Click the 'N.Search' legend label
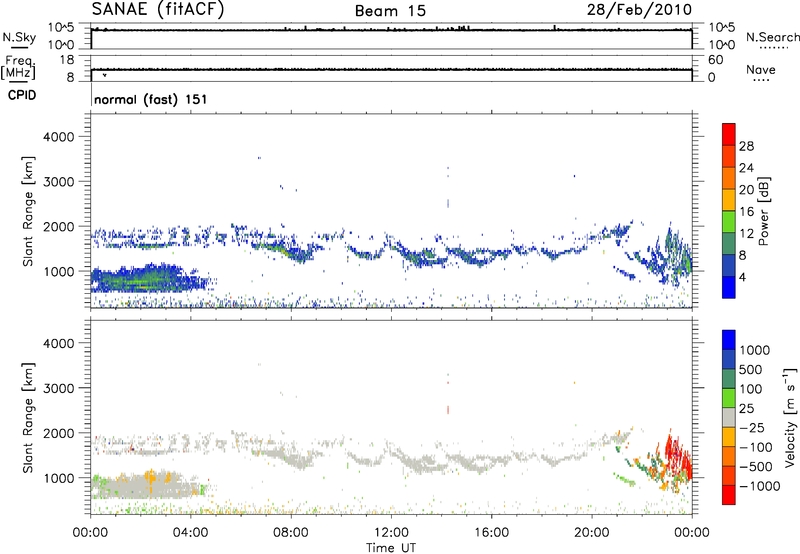Image resolution: width=800 pixels, height=554 pixels. pos(772,37)
